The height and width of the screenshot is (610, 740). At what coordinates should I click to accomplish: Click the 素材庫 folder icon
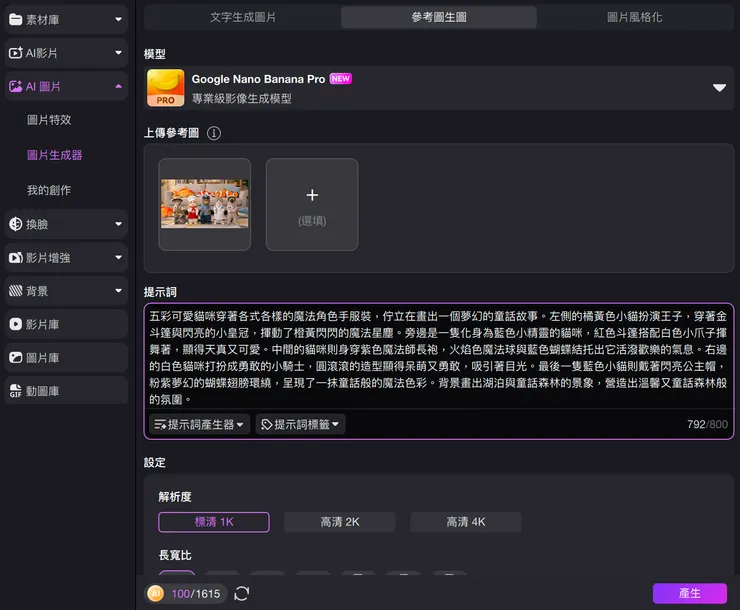[x=16, y=19]
